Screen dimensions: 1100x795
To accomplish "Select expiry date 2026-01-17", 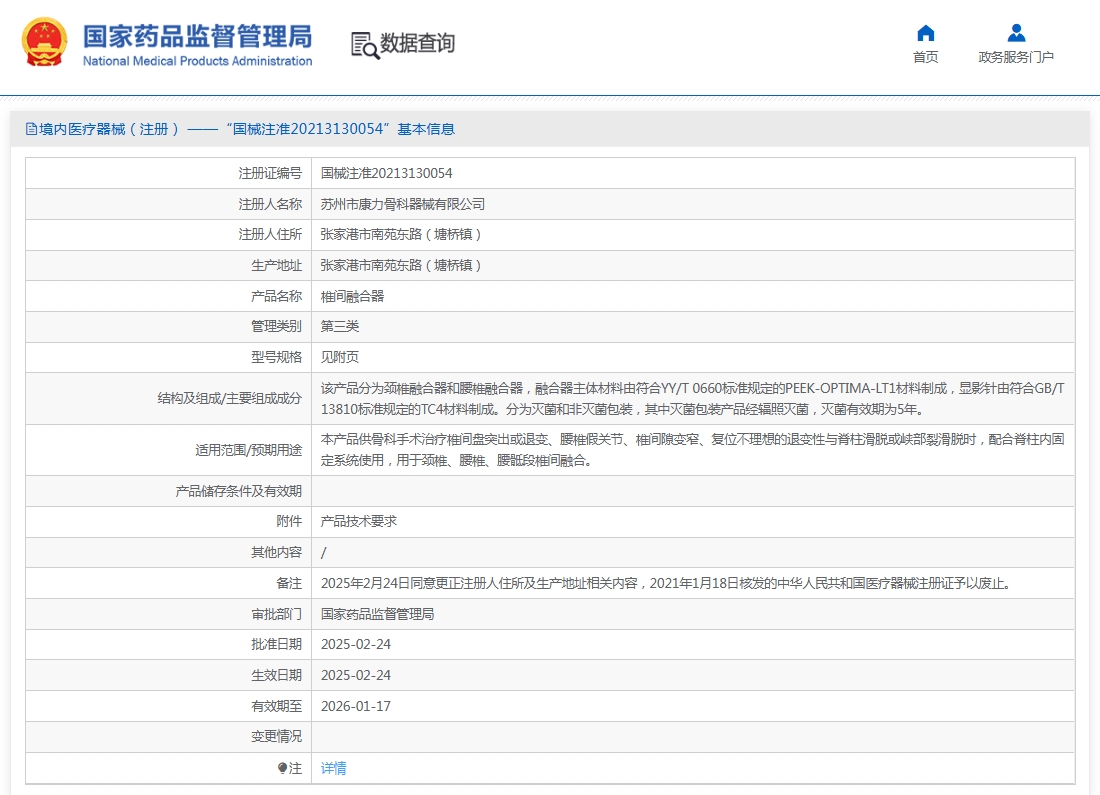I will tap(356, 706).
